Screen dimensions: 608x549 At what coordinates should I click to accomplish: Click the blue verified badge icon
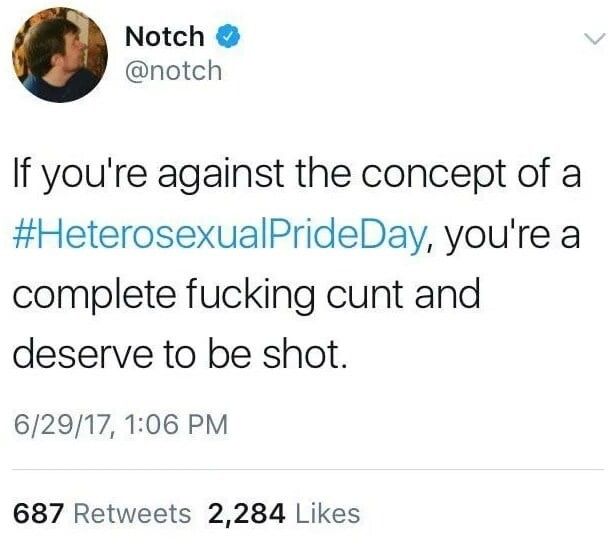(228, 36)
